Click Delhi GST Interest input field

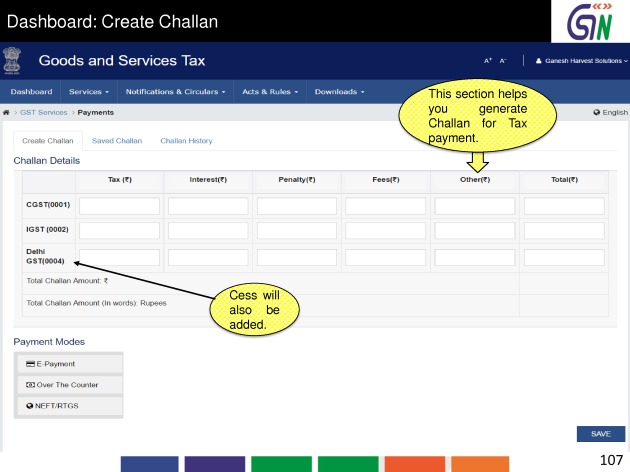point(208,257)
